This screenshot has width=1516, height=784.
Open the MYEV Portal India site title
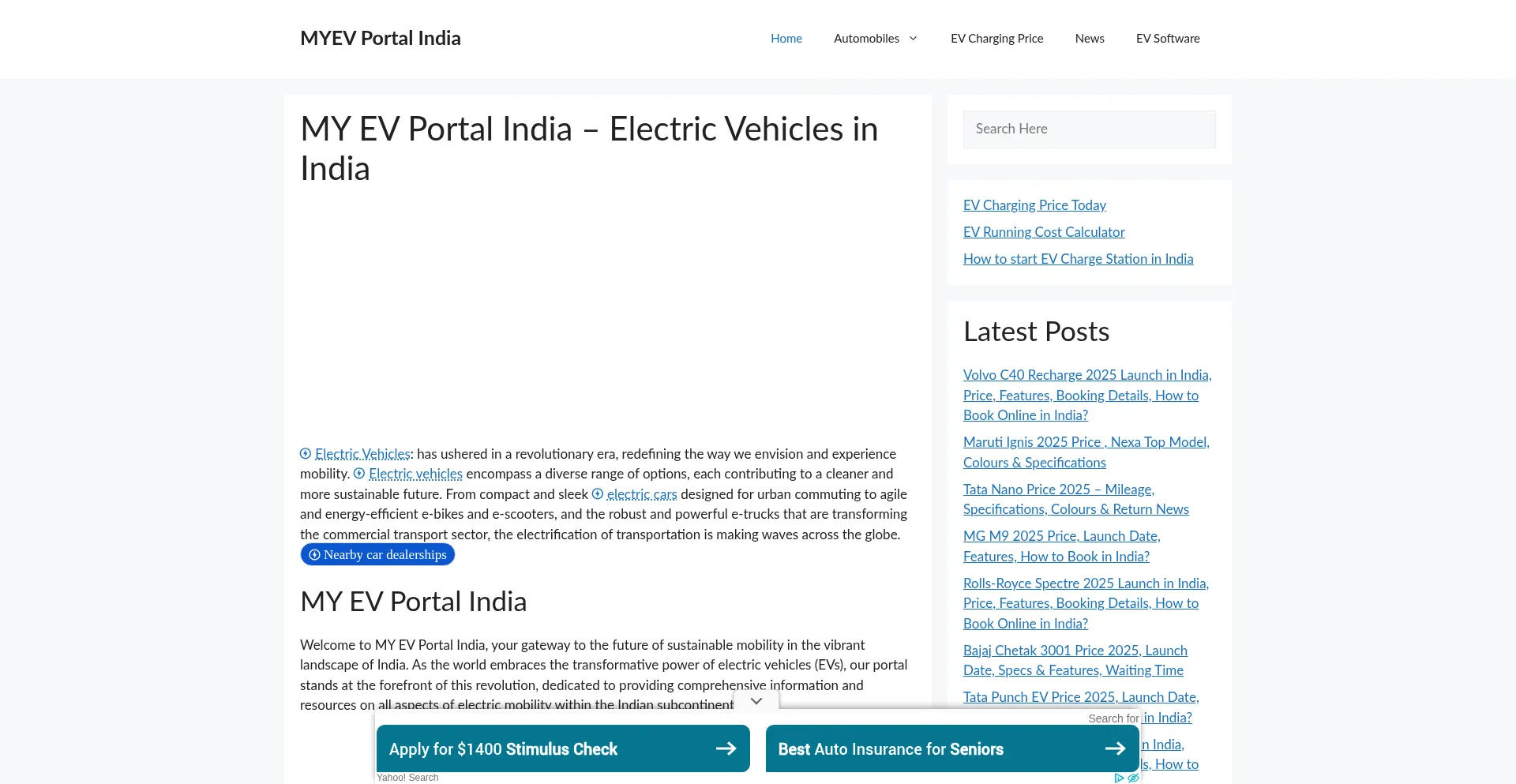point(380,38)
